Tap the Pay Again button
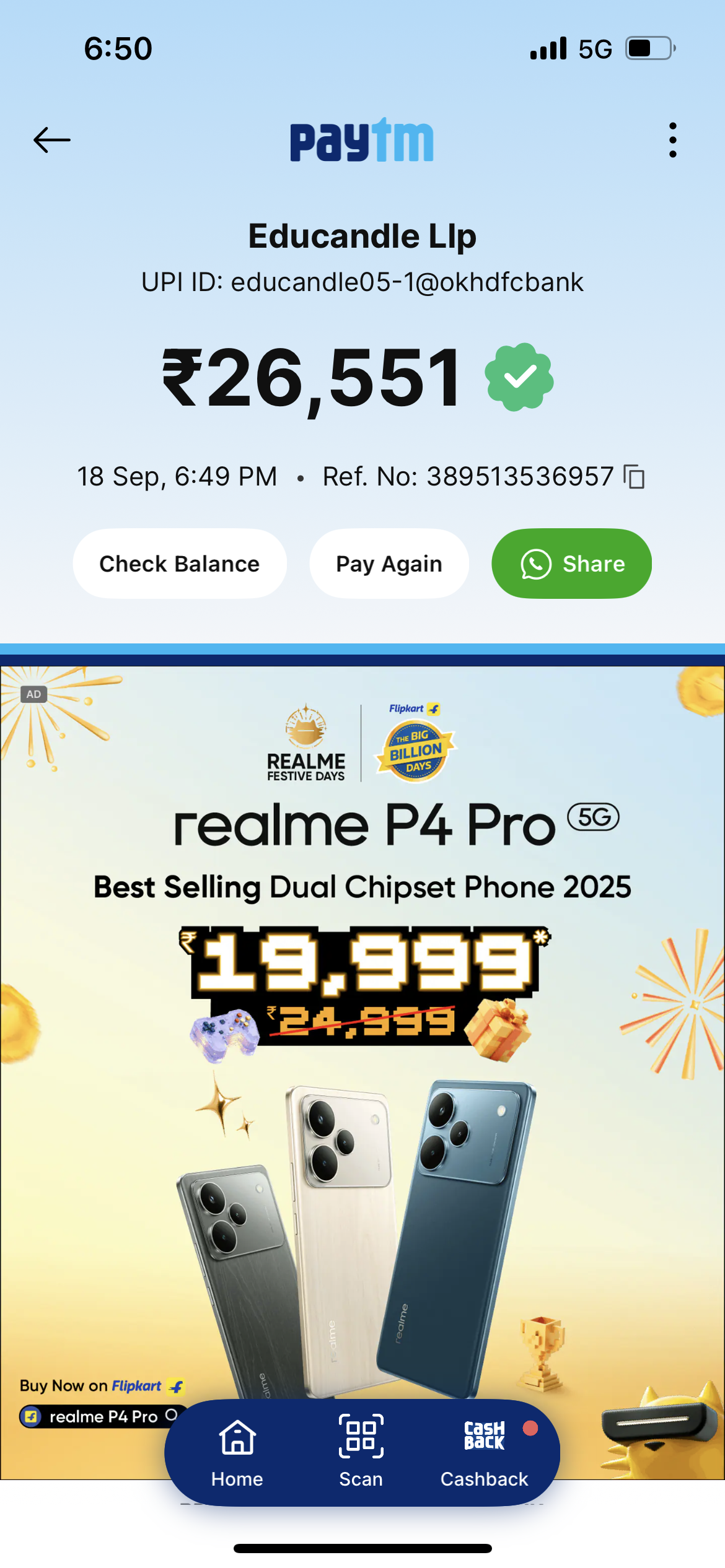 pyautogui.click(x=389, y=564)
